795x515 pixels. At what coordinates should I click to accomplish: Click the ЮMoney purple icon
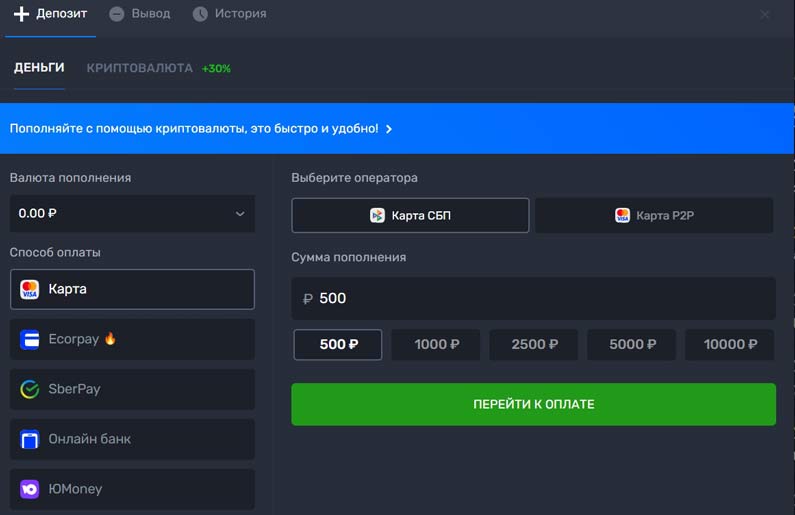(29, 489)
